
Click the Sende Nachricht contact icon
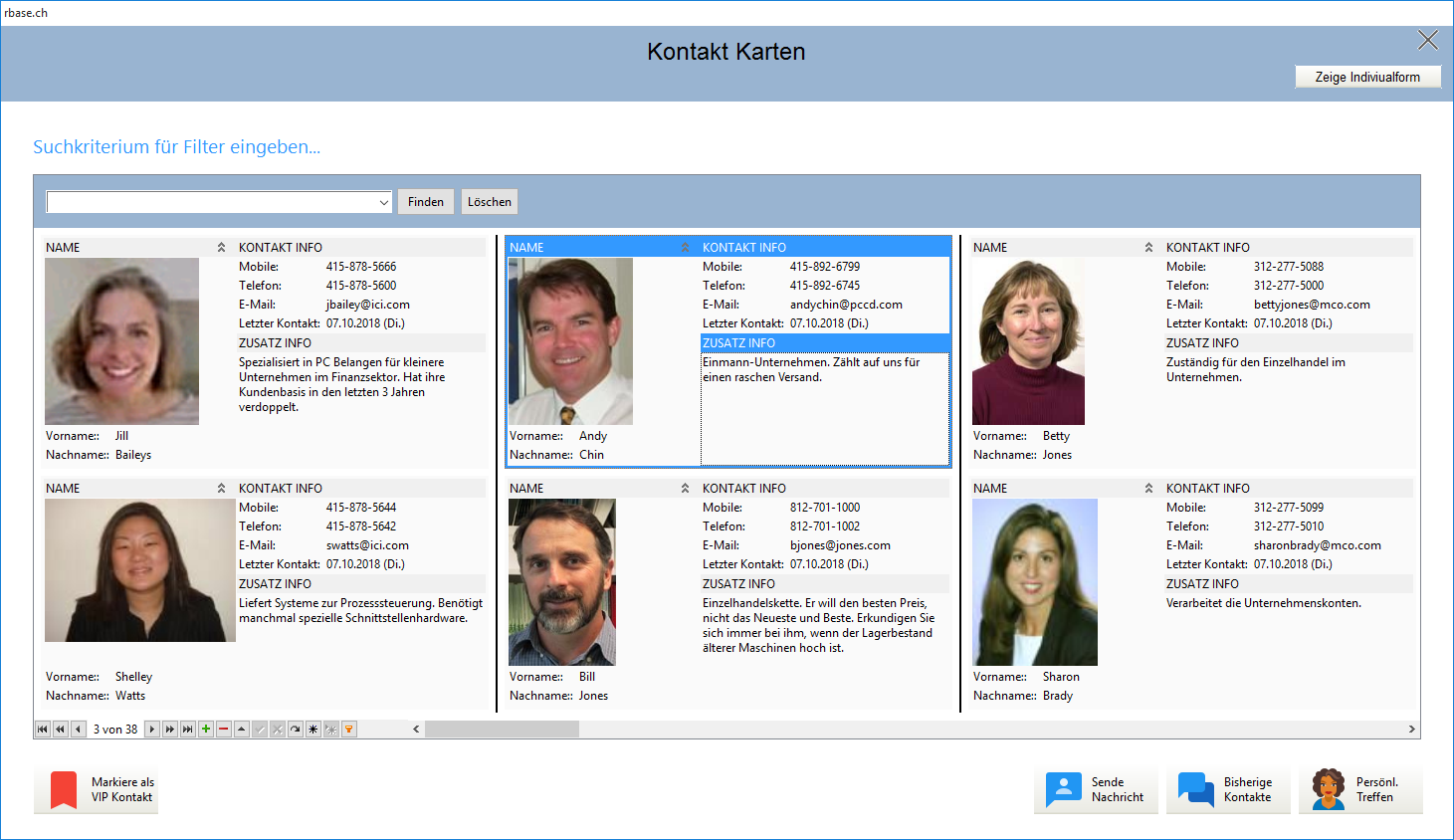tap(1064, 790)
